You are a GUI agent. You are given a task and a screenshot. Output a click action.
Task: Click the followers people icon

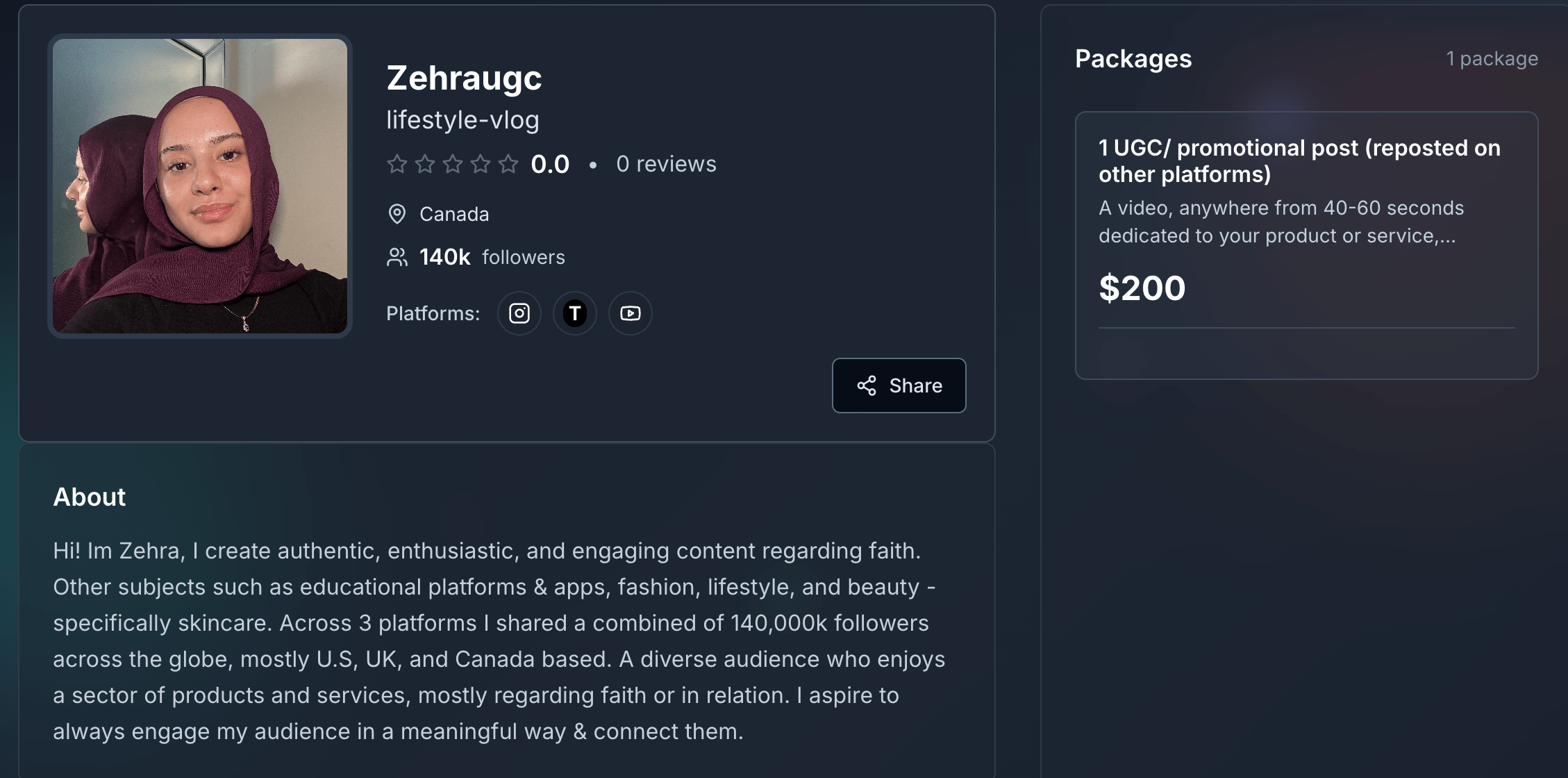click(397, 257)
